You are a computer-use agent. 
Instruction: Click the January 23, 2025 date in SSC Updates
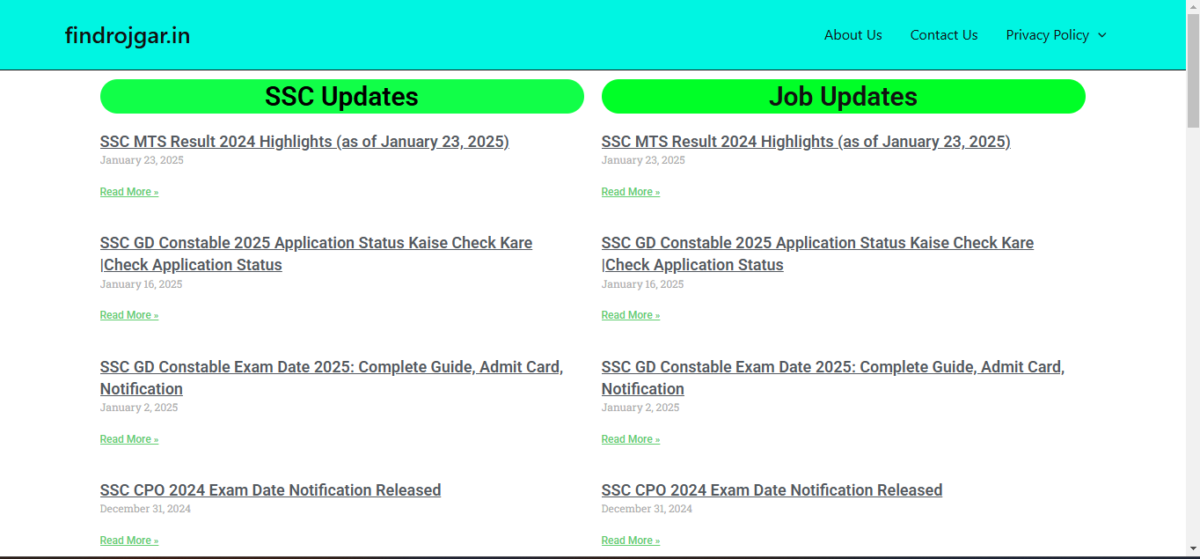(142, 160)
